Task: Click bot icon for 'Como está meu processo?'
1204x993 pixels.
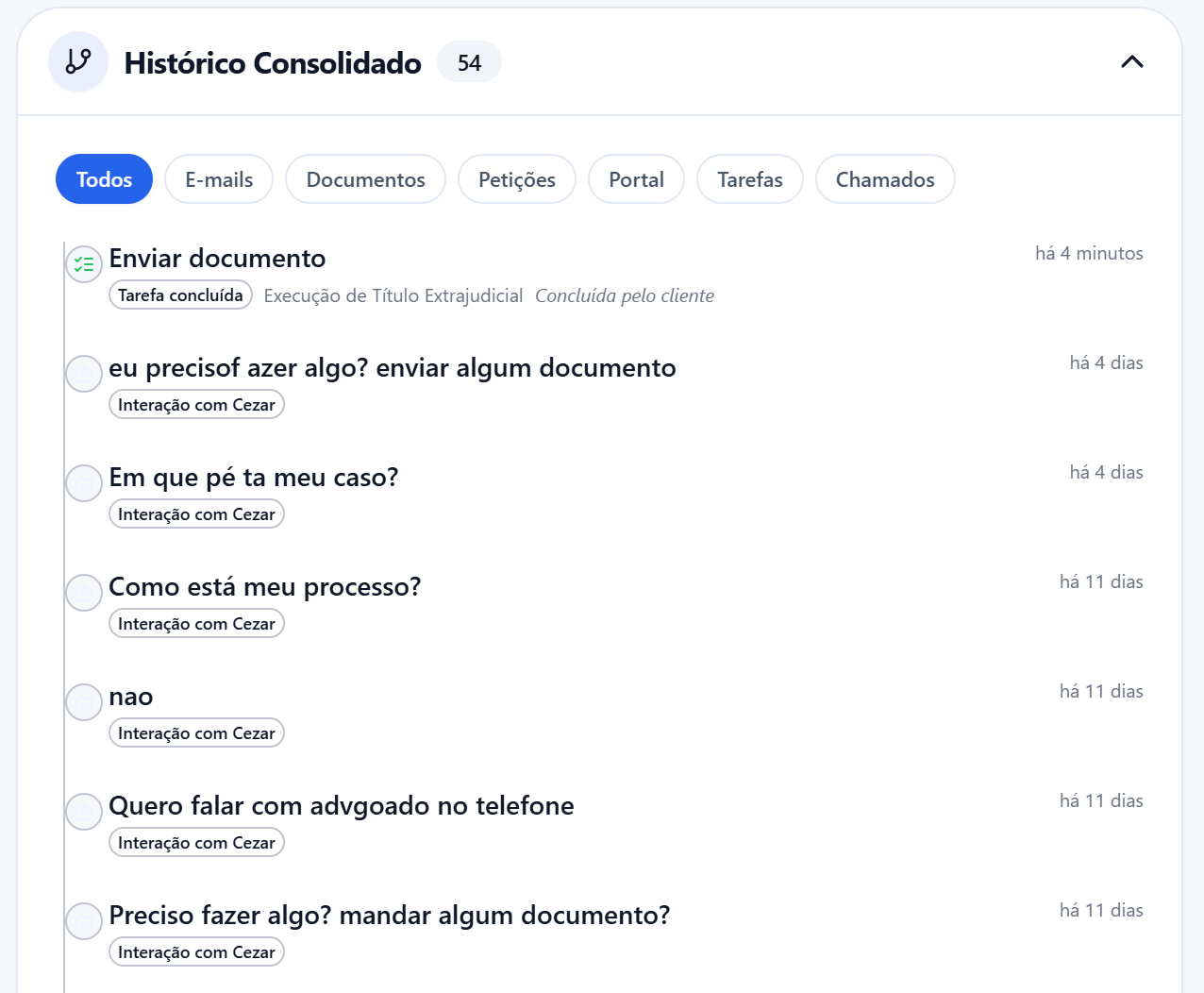Action: click(x=84, y=593)
